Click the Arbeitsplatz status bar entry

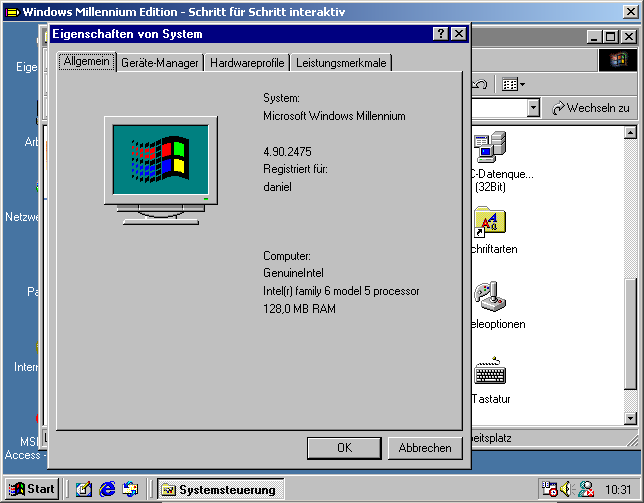tap(492, 438)
